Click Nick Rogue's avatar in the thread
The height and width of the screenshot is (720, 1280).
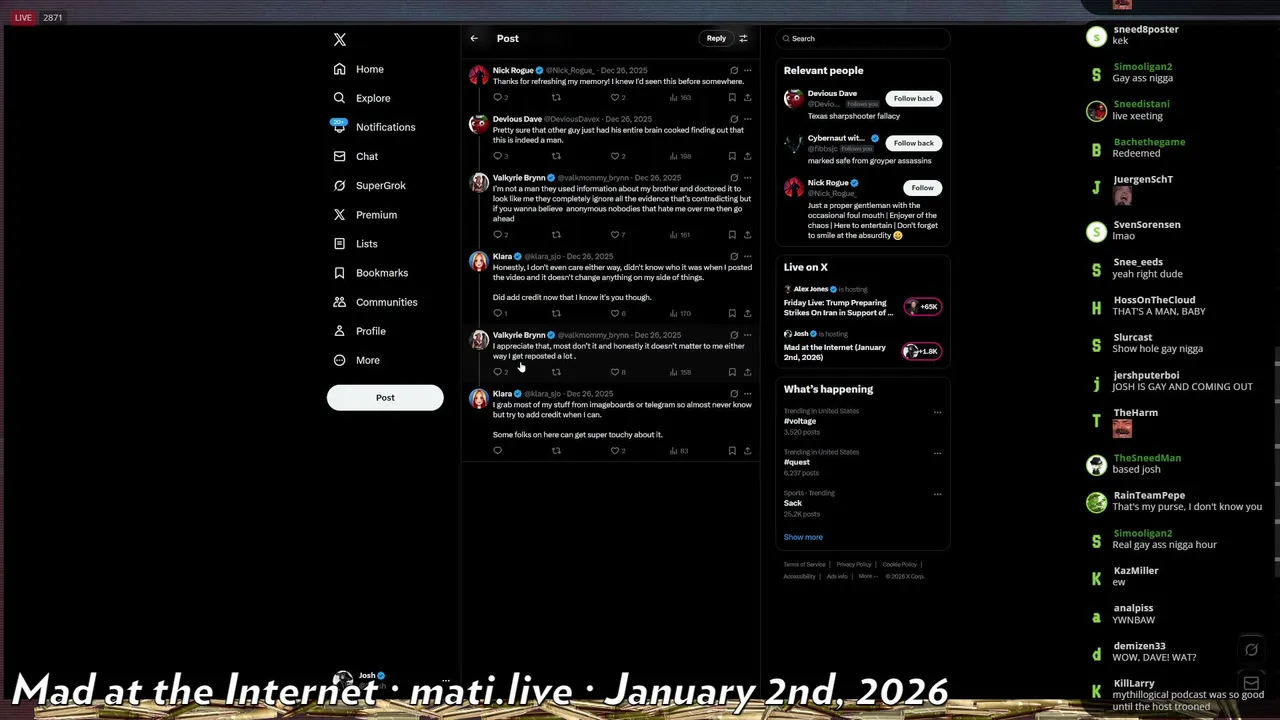coord(479,76)
